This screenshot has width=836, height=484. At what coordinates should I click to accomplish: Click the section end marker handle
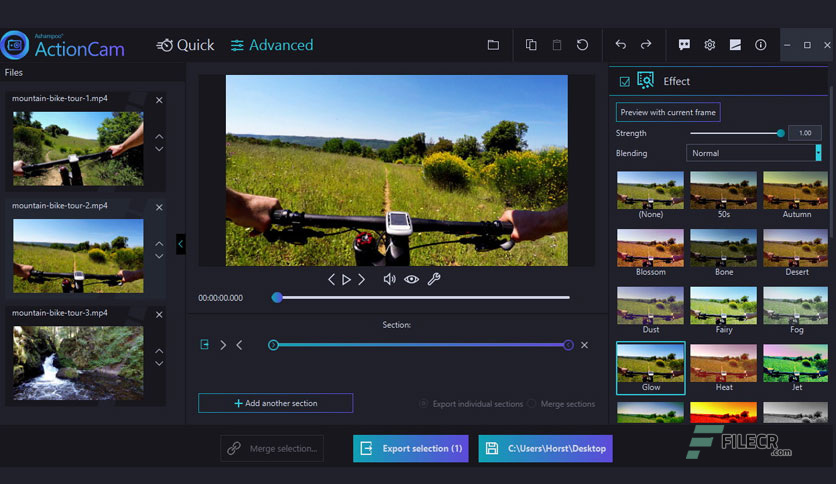[568, 345]
